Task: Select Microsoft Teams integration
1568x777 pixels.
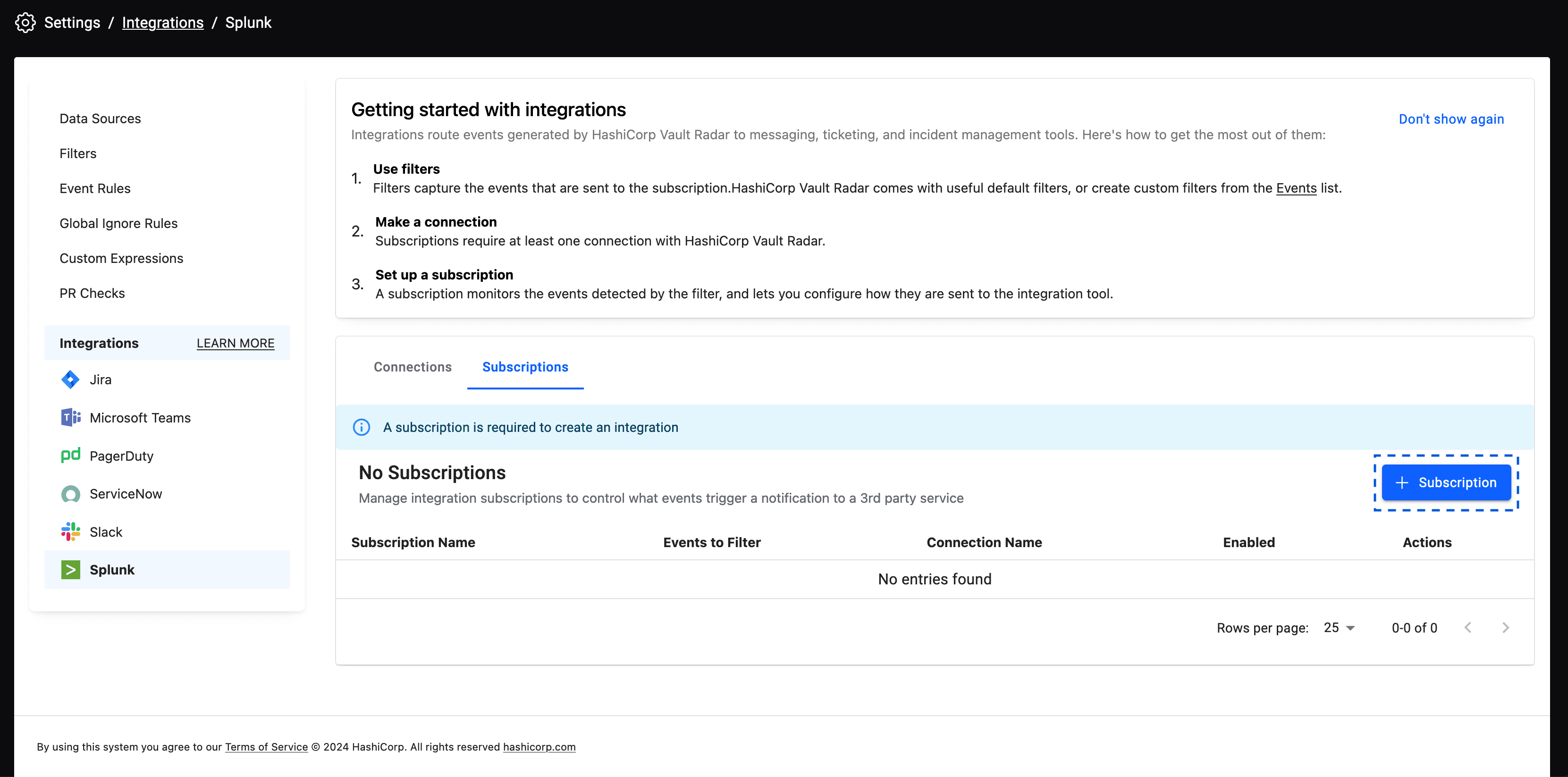Action: (167, 418)
